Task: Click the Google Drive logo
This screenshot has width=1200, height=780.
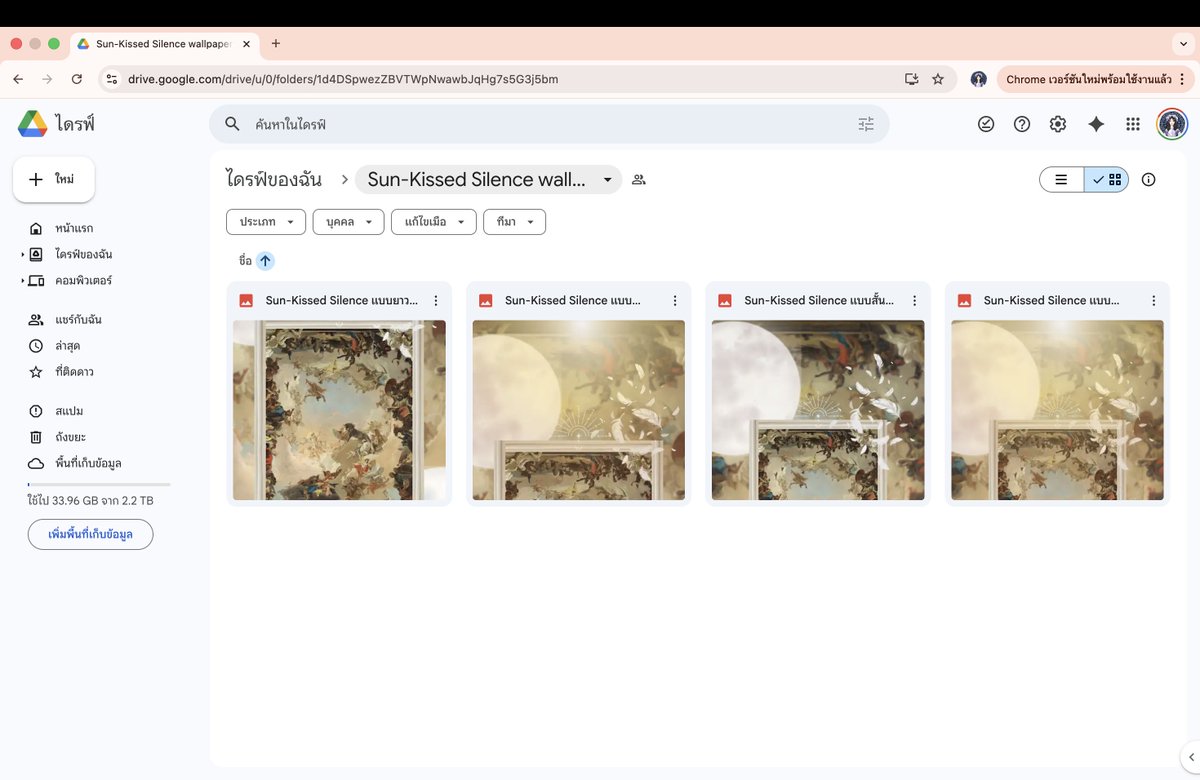Action: pos(33,124)
